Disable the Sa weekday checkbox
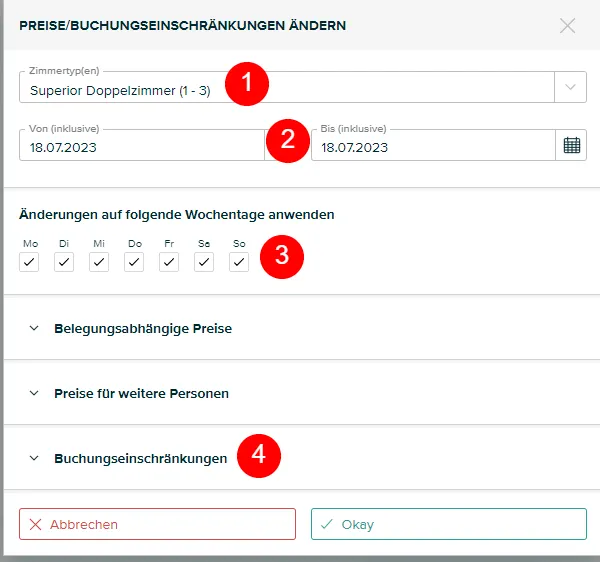The height and width of the screenshot is (562, 600). coord(204,262)
